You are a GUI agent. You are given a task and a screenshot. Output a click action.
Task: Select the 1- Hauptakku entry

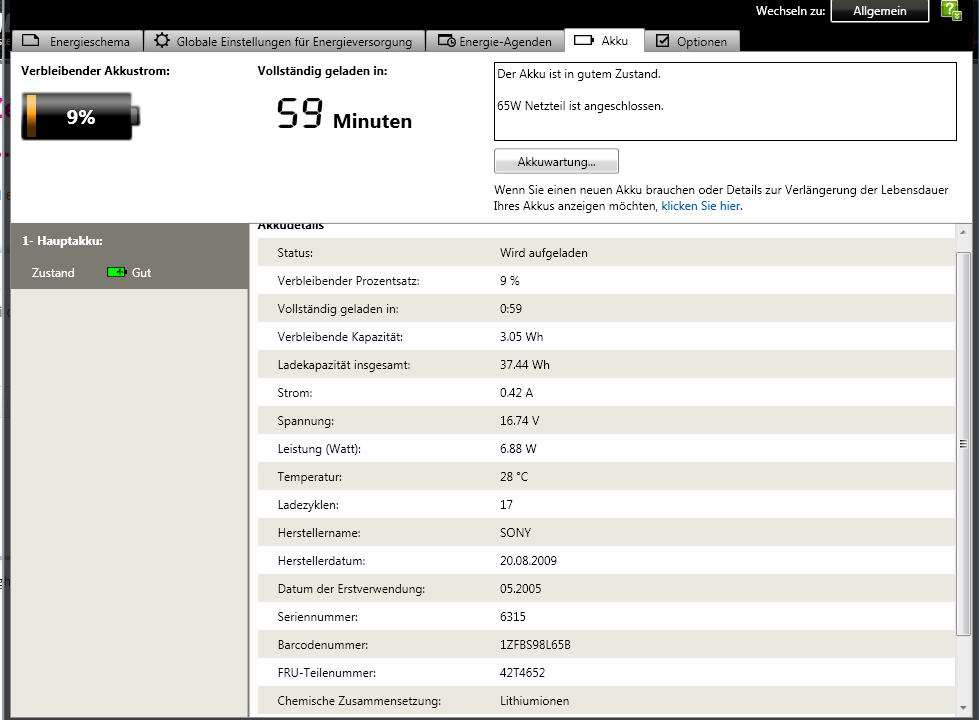pyautogui.click(x=62, y=241)
